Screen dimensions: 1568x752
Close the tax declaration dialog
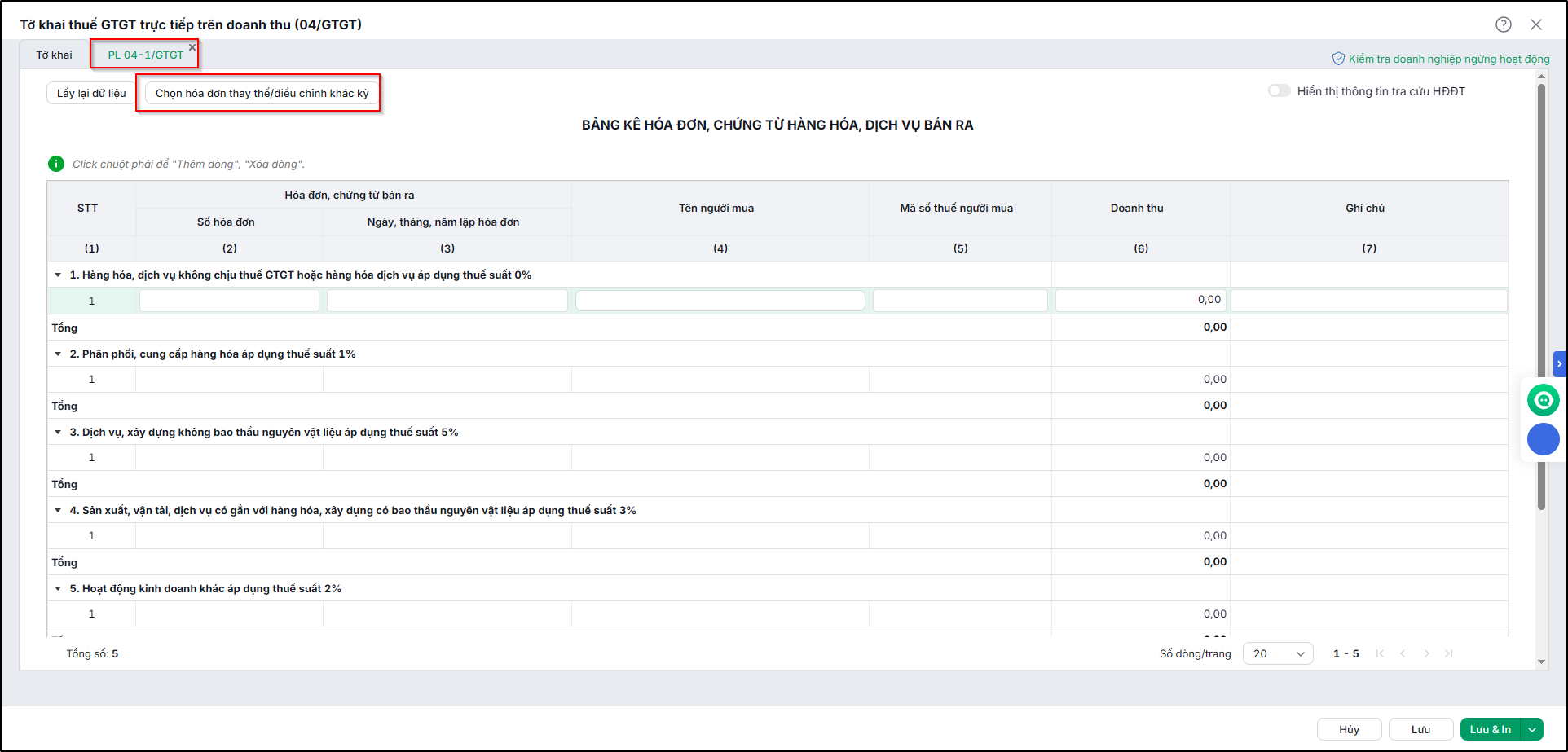tap(1536, 24)
